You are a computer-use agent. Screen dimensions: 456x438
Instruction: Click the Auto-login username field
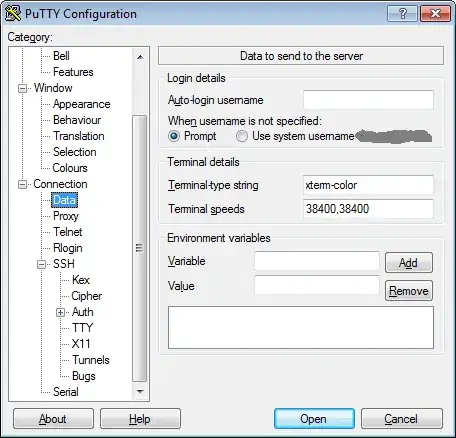[x=368, y=100]
